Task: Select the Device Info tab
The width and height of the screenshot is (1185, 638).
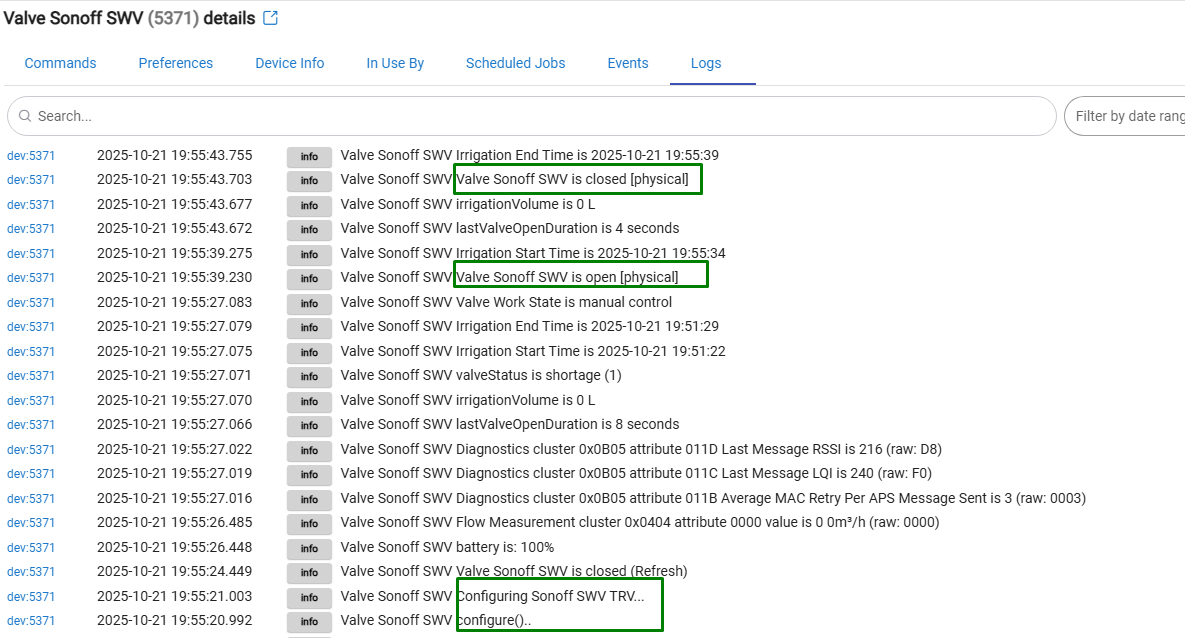Action: [x=290, y=63]
